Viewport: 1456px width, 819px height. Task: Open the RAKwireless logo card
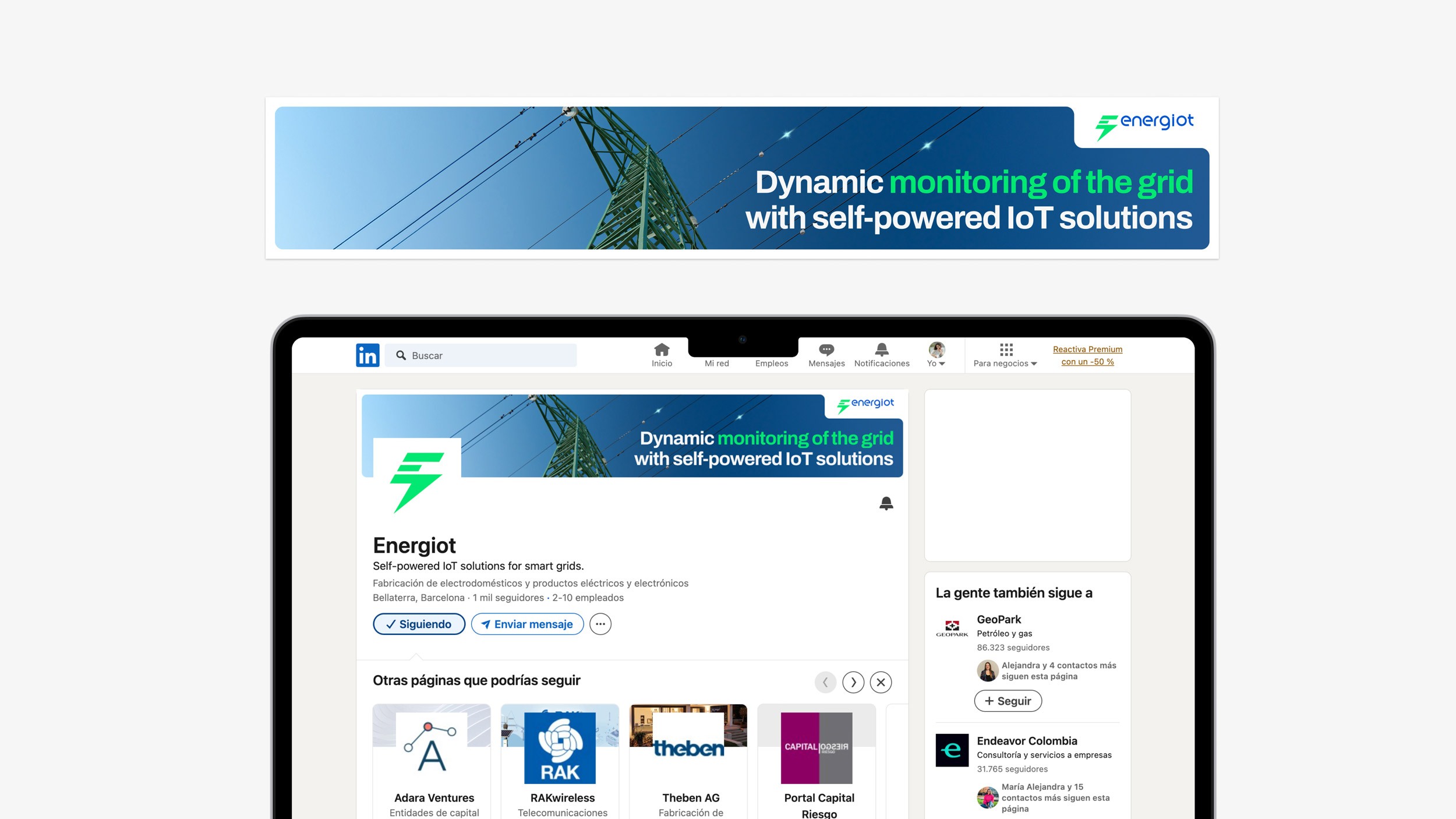(560, 748)
